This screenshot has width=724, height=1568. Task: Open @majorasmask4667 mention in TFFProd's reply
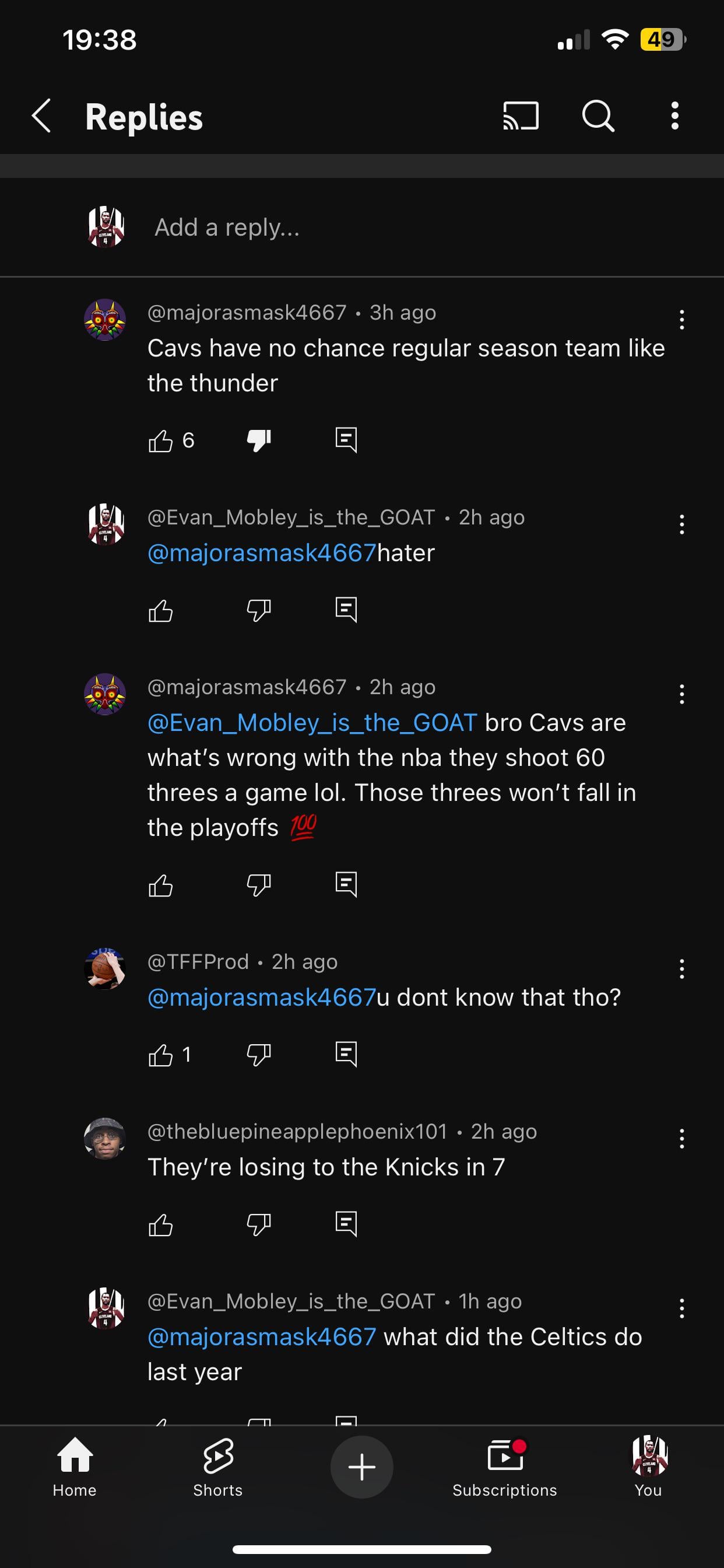coord(262,997)
